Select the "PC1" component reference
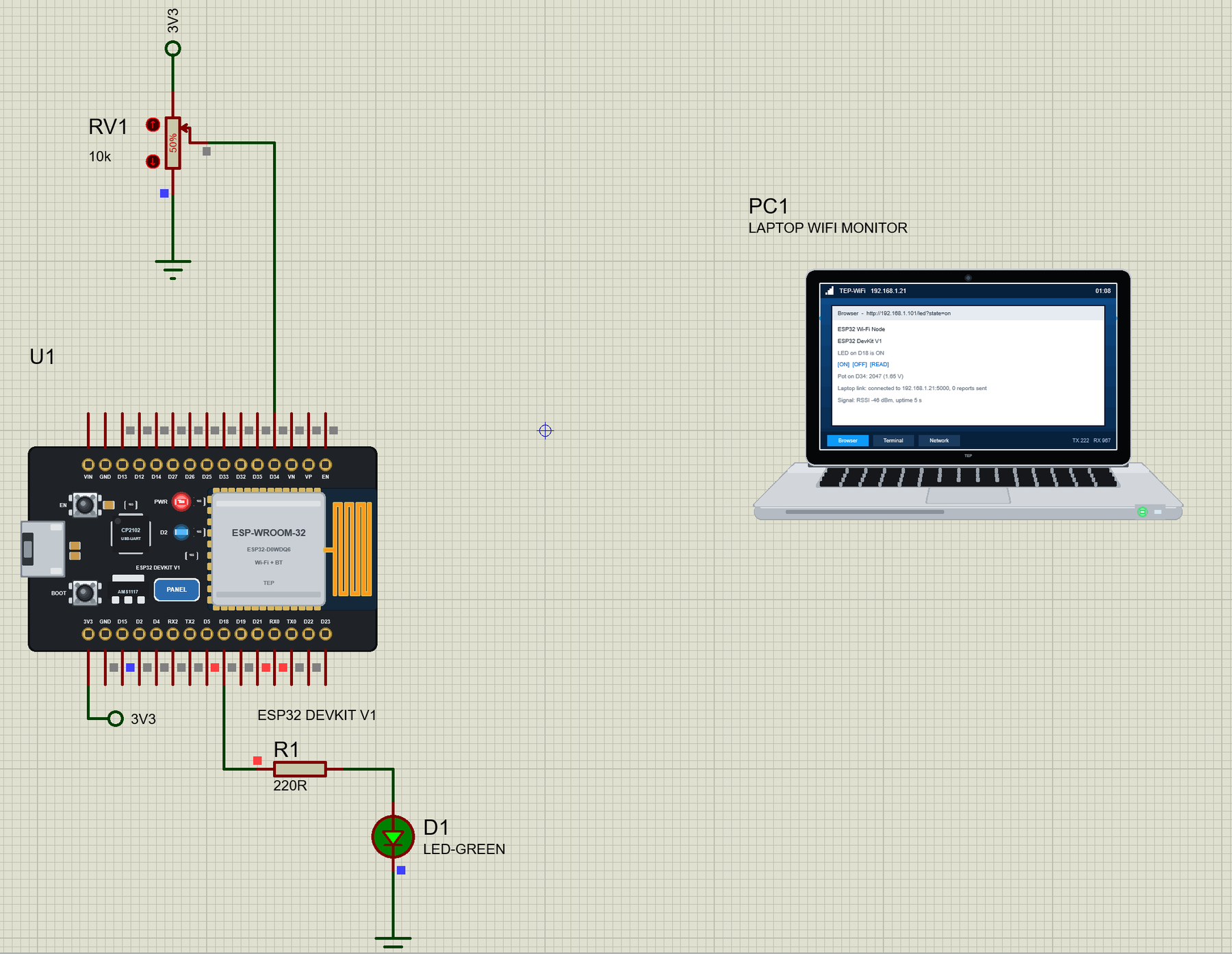 coord(768,206)
